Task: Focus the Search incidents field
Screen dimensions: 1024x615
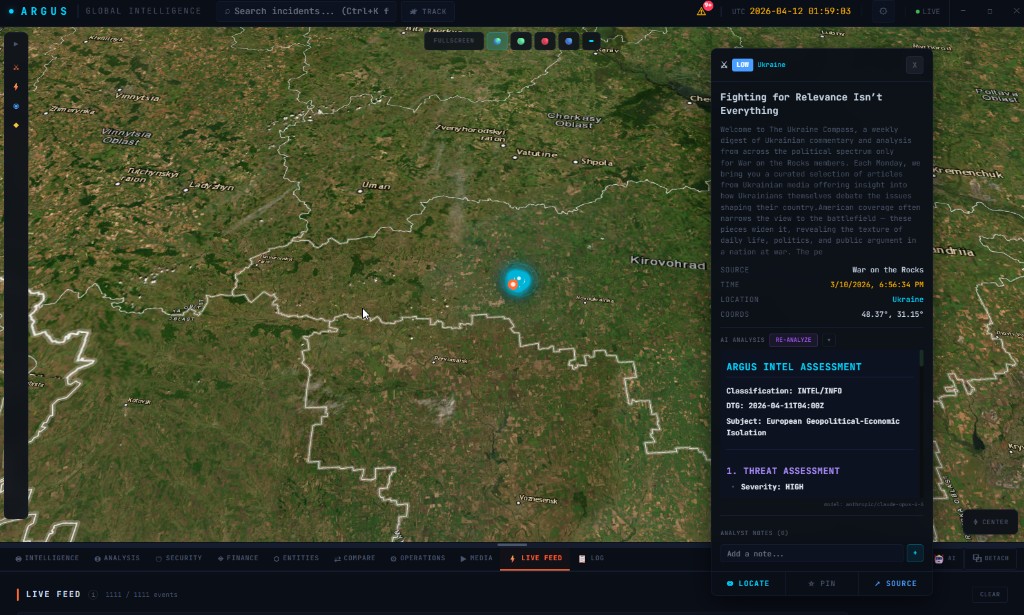Action: [x=307, y=11]
